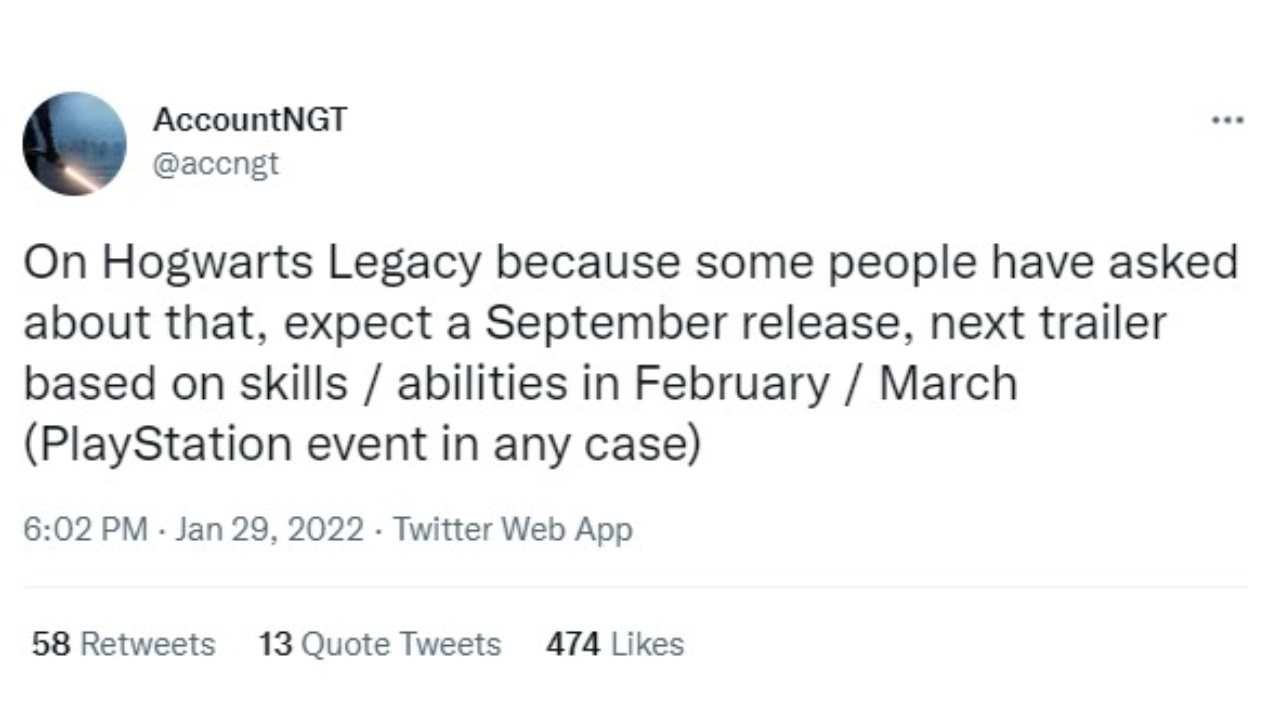This screenshot has height=720, width=1280.
Task: Click the number 474 before Likes
Action: pyautogui.click(x=573, y=645)
